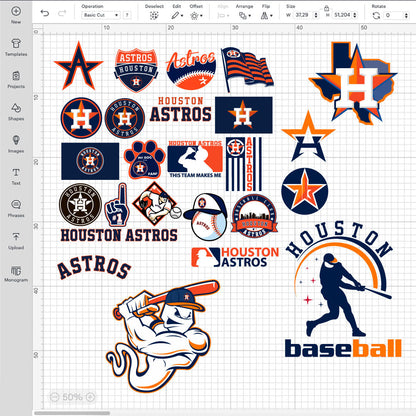Viewport: 416px width, 416px height.
Task: Open the Edit pencil menu
Action: tap(177, 15)
